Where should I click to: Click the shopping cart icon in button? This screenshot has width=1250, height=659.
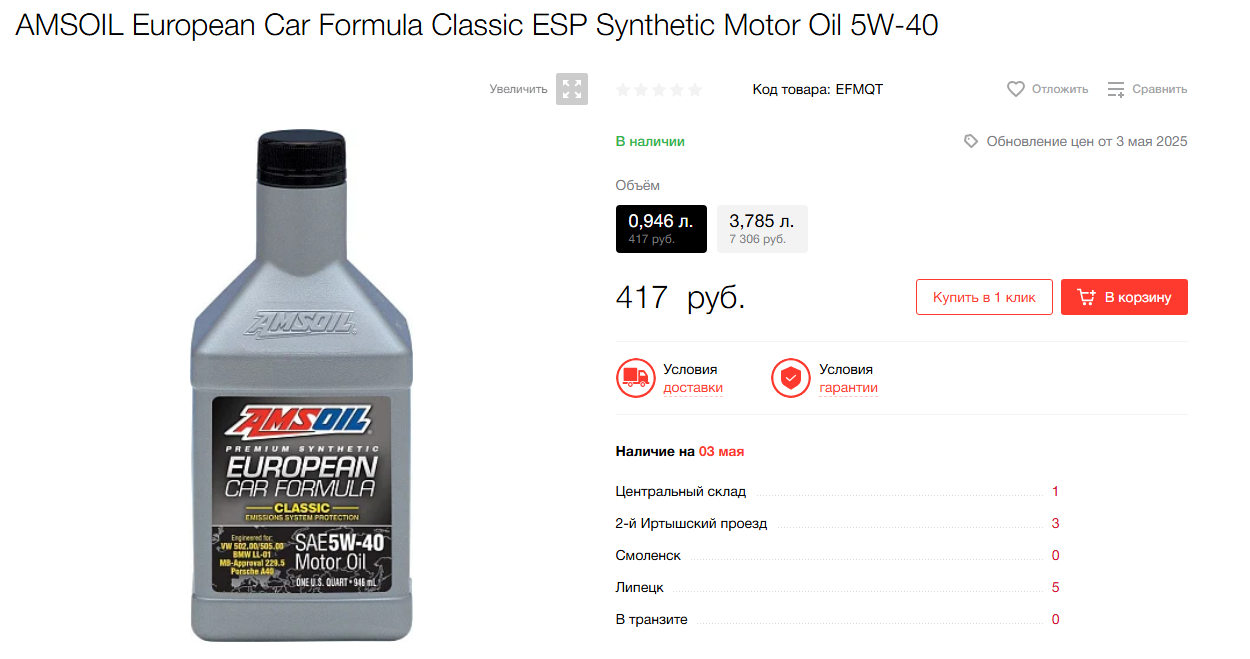tap(1086, 297)
